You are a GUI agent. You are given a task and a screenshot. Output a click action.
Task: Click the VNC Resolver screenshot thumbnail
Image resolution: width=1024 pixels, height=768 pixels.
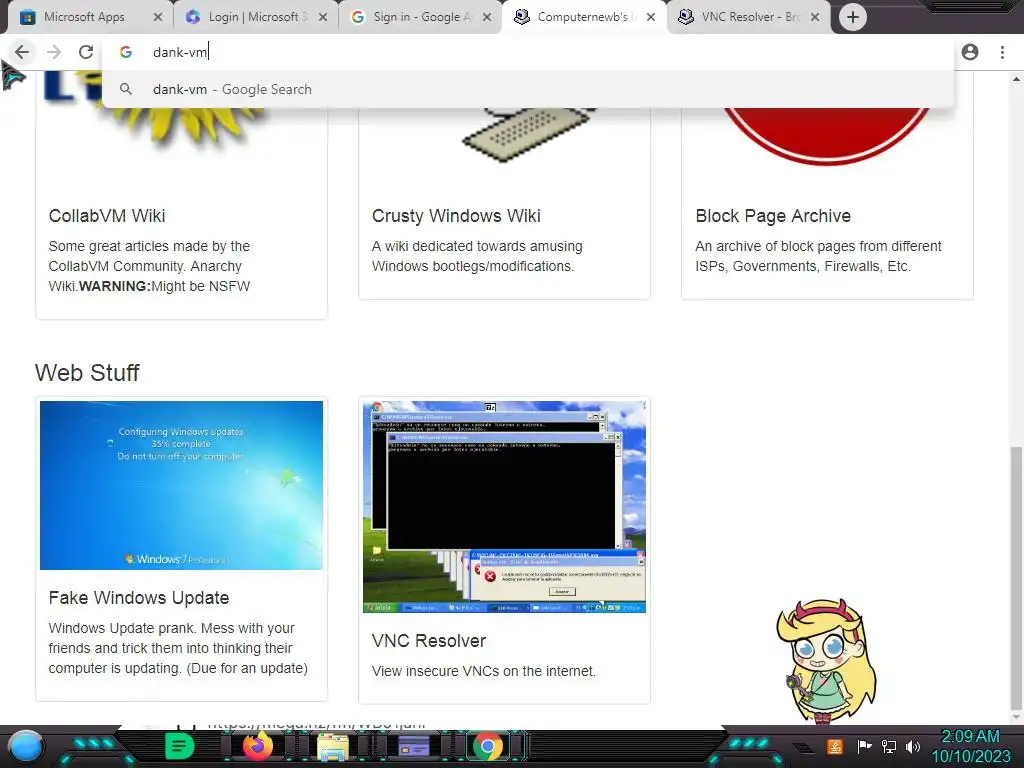(x=504, y=507)
